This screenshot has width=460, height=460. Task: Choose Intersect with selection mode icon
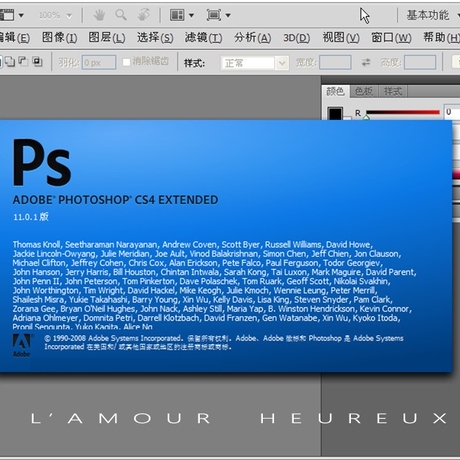click(37, 62)
